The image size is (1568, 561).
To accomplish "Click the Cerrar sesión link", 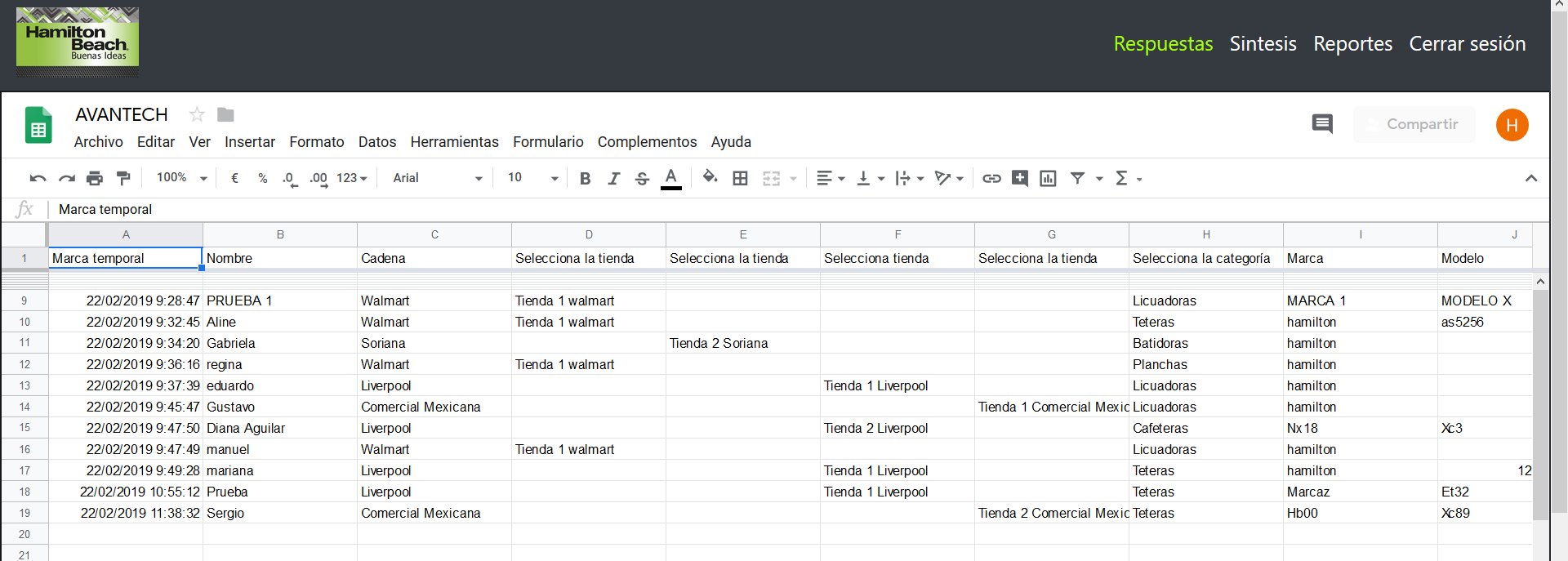I will pyautogui.click(x=1467, y=44).
